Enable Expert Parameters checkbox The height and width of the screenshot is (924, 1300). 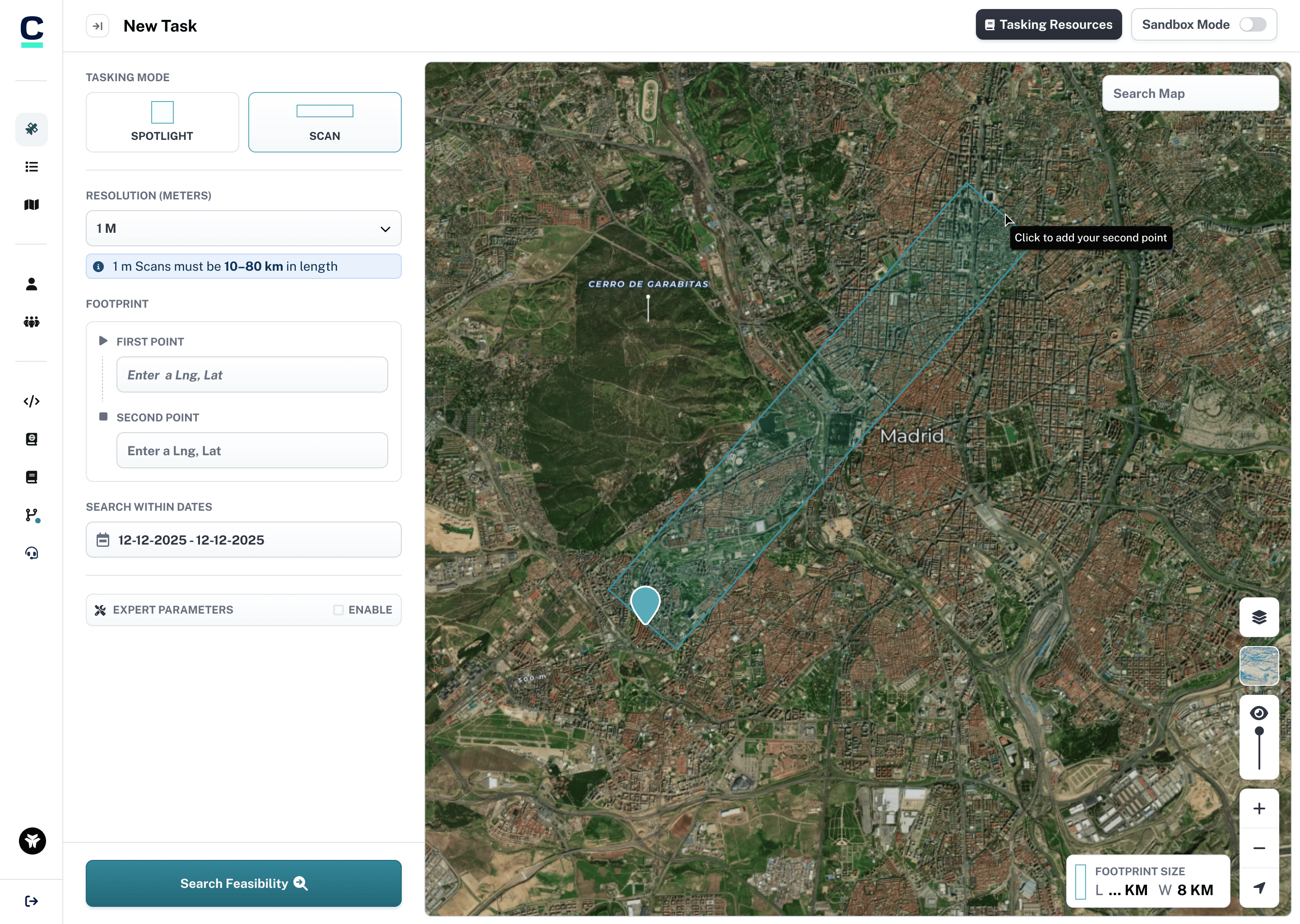pyautogui.click(x=339, y=610)
